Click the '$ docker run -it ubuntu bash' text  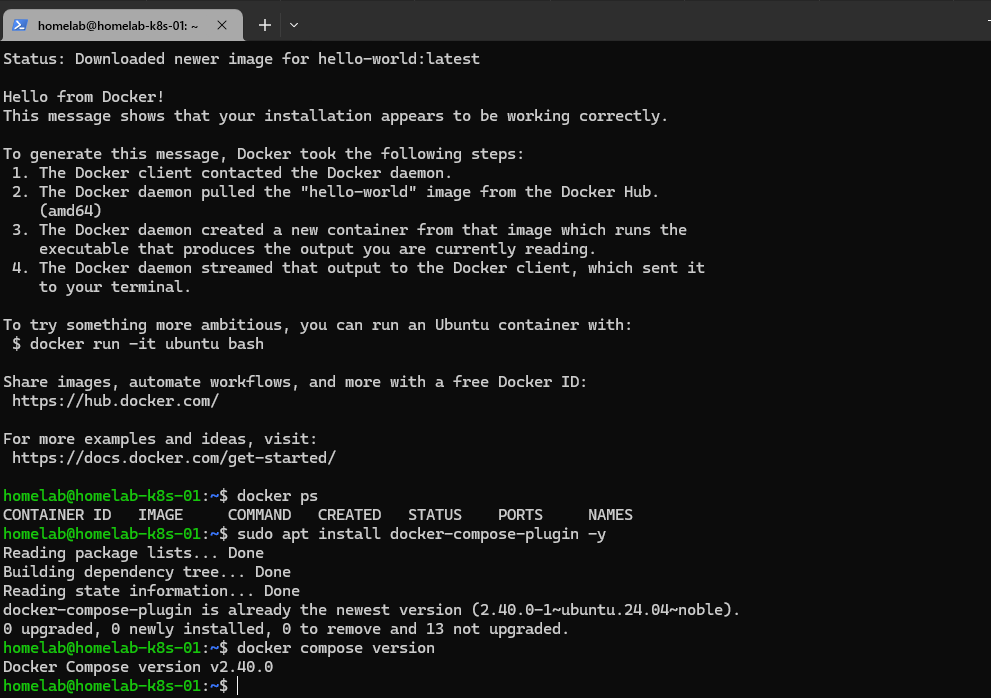pyautogui.click(x=138, y=344)
